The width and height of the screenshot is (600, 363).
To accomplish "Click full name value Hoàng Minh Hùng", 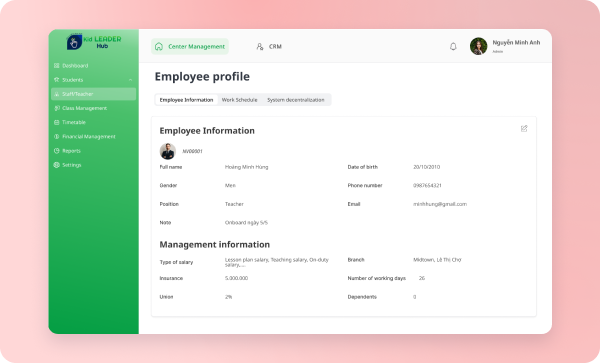I will (246, 167).
